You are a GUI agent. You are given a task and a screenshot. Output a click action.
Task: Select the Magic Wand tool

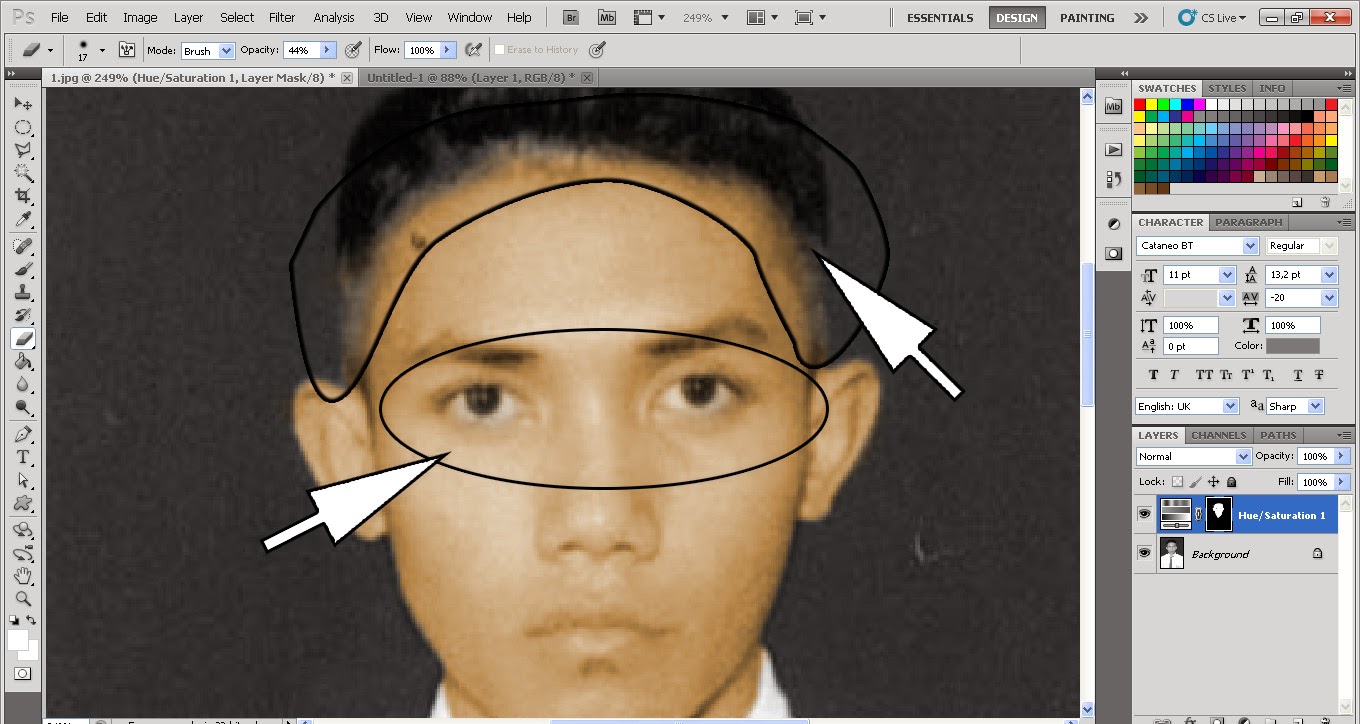point(23,173)
